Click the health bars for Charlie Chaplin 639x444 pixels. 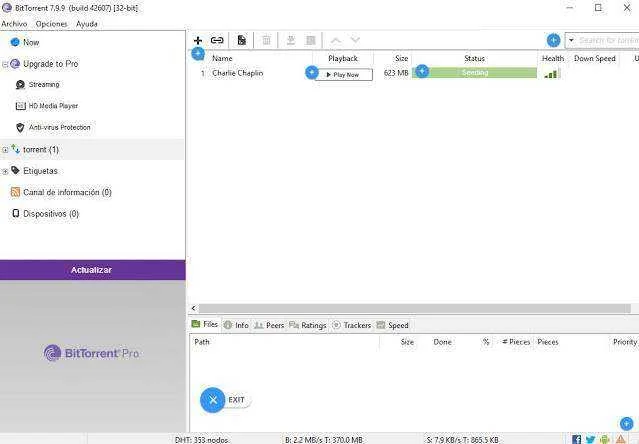pos(552,73)
